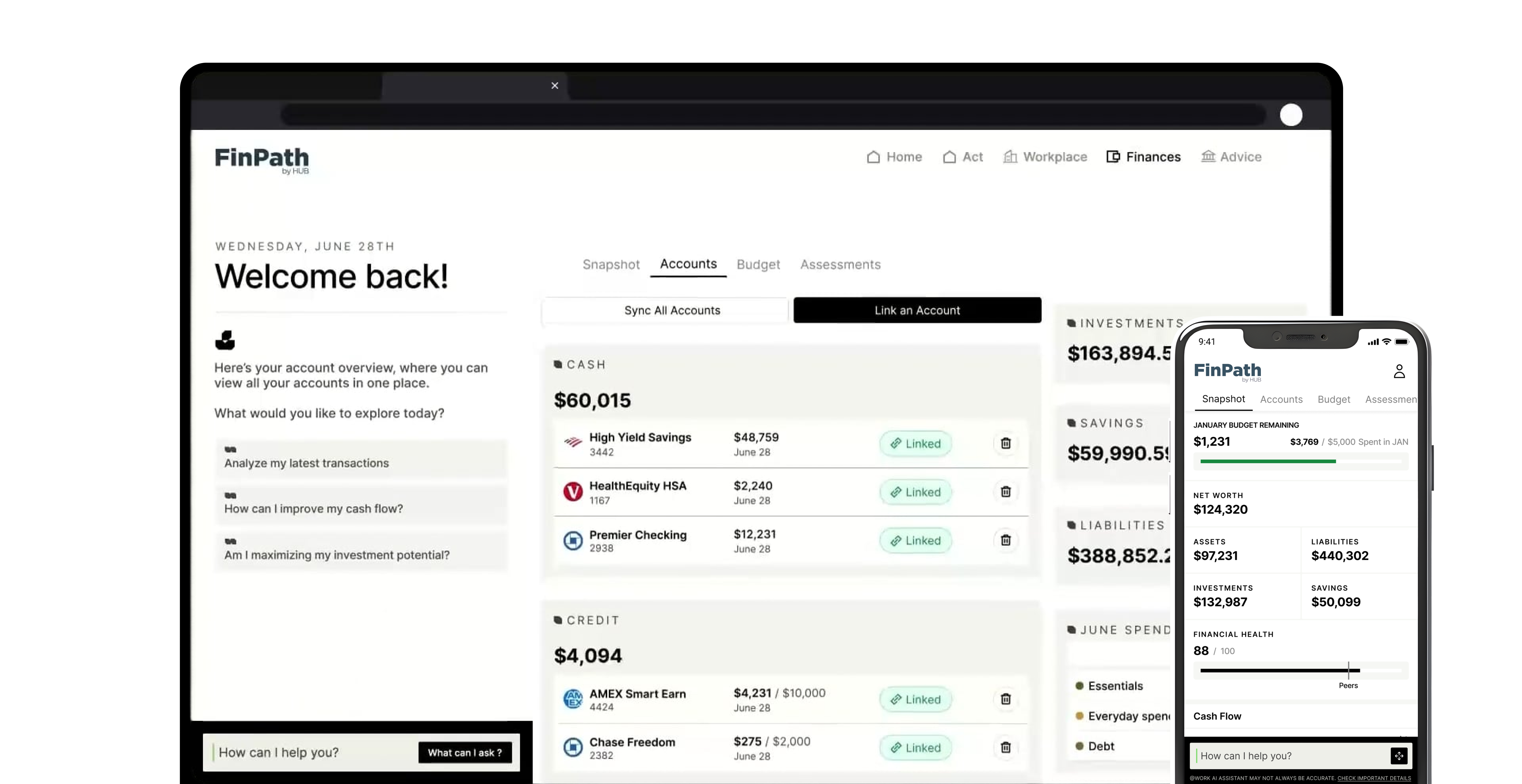This screenshot has width=1522, height=784.
Task: Toggle Linked status for High Yield Savings
Action: pyautogui.click(x=915, y=443)
